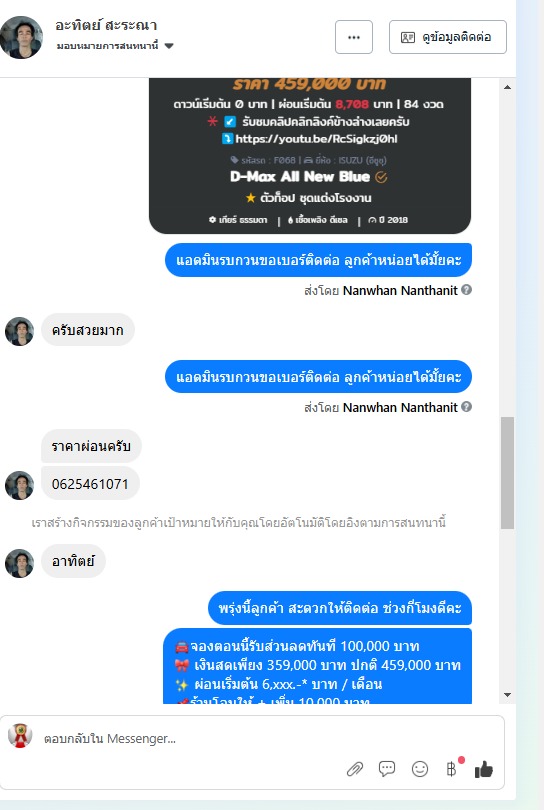Click the customer name อะทิตย์ สะระณา
Viewport: 544px width, 810px height.
(106, 25)
